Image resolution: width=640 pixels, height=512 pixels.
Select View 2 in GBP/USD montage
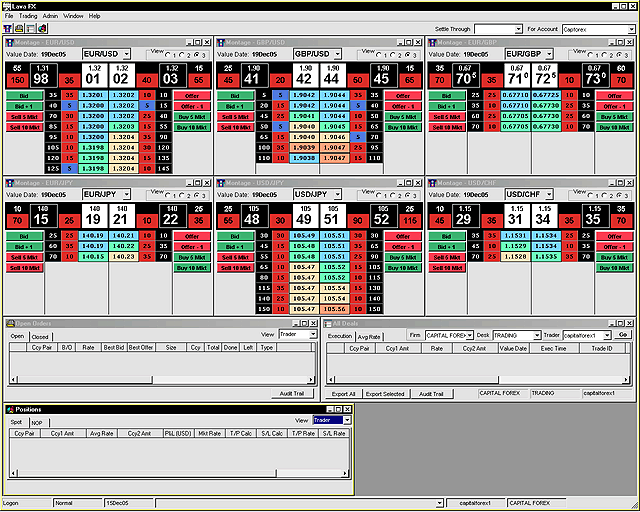393,54
